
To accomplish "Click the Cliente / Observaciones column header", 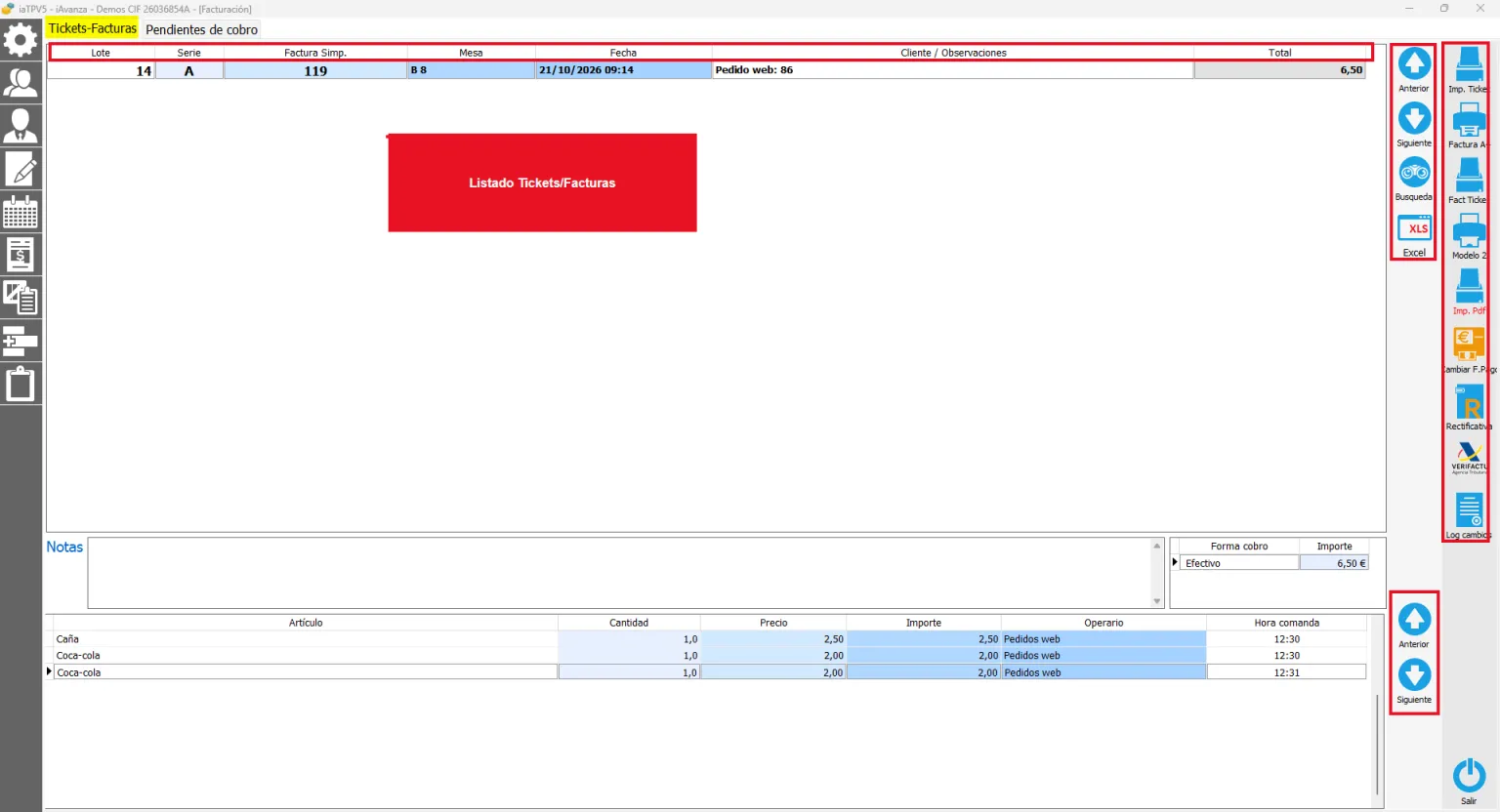I will point(953,53).
